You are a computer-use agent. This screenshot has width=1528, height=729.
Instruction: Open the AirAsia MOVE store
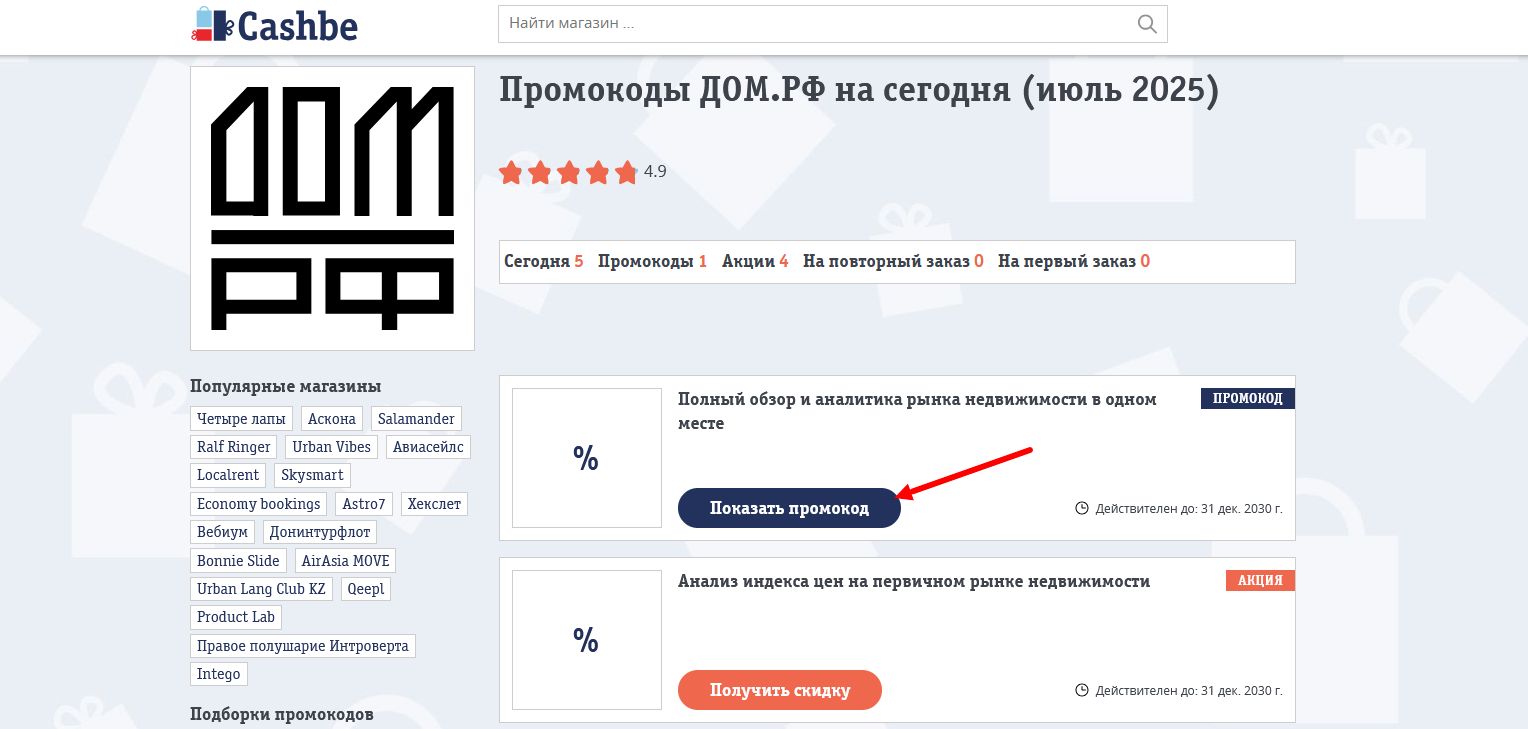click(346, 560)
